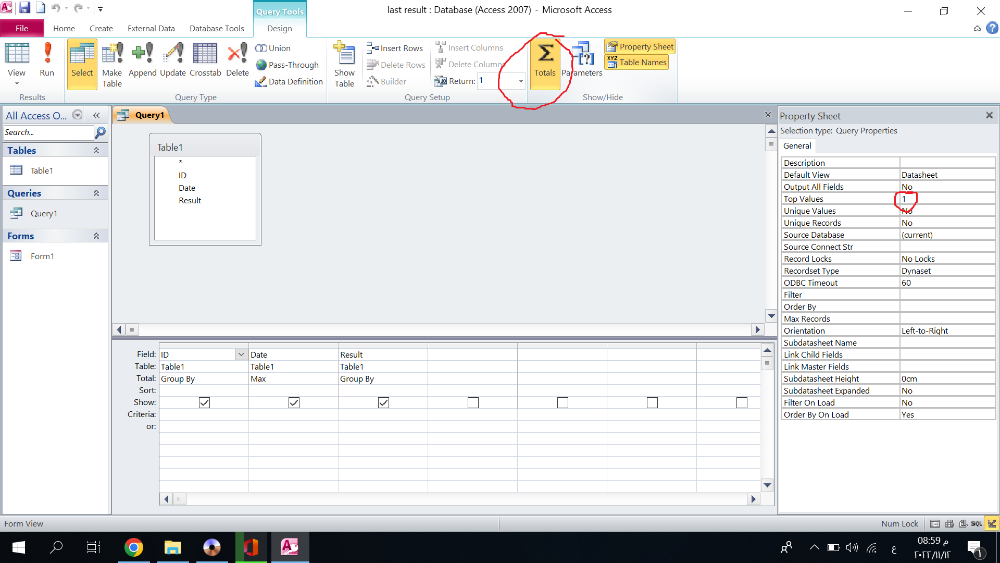Choose the Append query type

(x=142, y=60)
